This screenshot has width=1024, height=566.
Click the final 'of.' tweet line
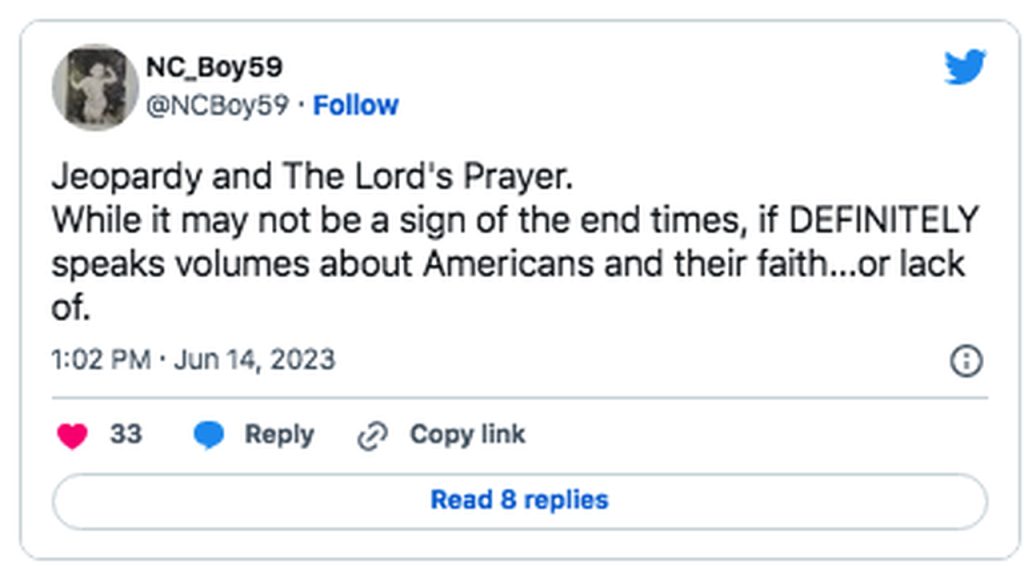point(71,307)
